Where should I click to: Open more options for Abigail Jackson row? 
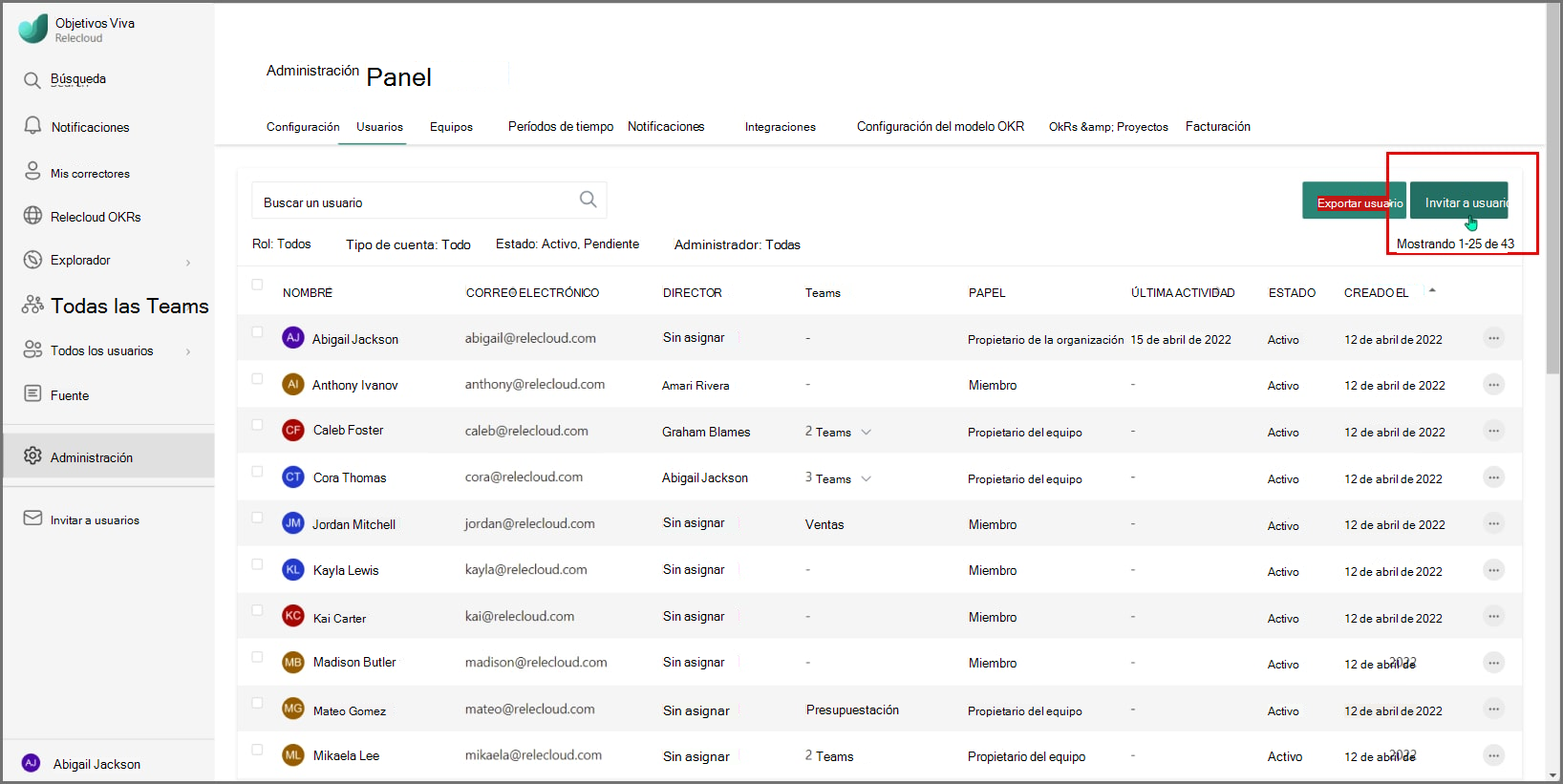point(1493,338)
